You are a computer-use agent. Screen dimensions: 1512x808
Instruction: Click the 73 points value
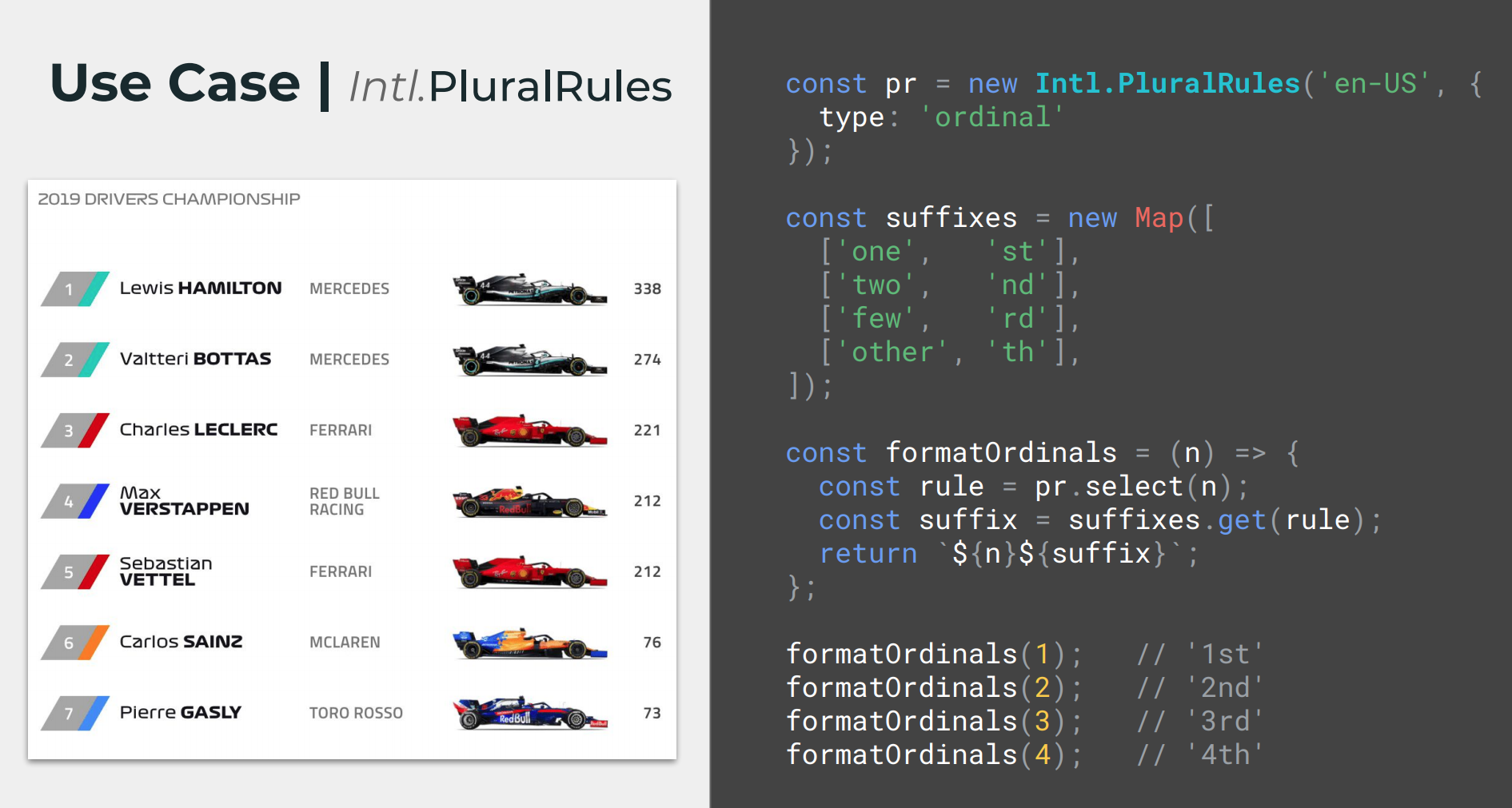tap(652, 713)
